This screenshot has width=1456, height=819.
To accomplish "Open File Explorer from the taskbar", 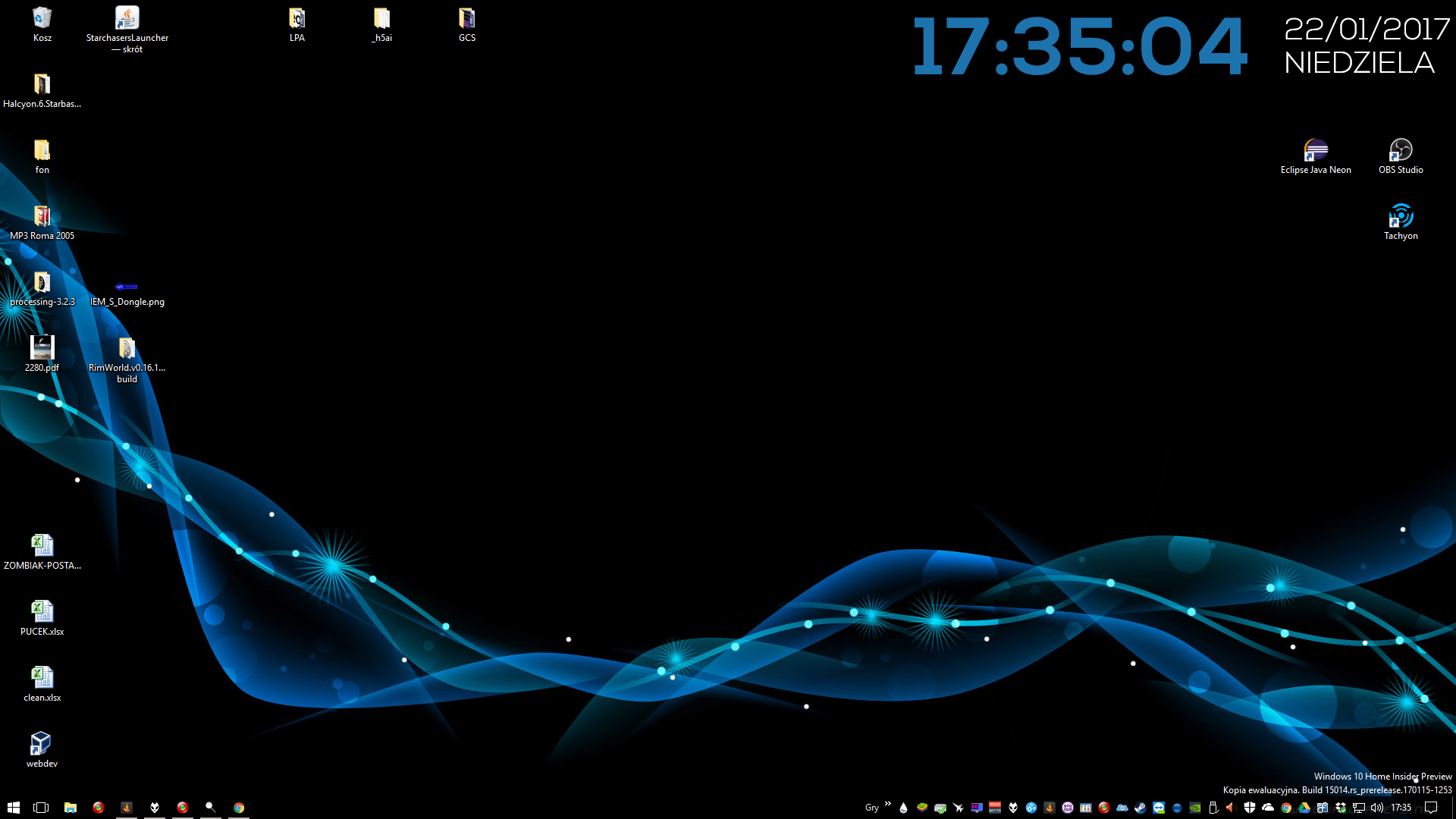I will (x=70, y=808).
